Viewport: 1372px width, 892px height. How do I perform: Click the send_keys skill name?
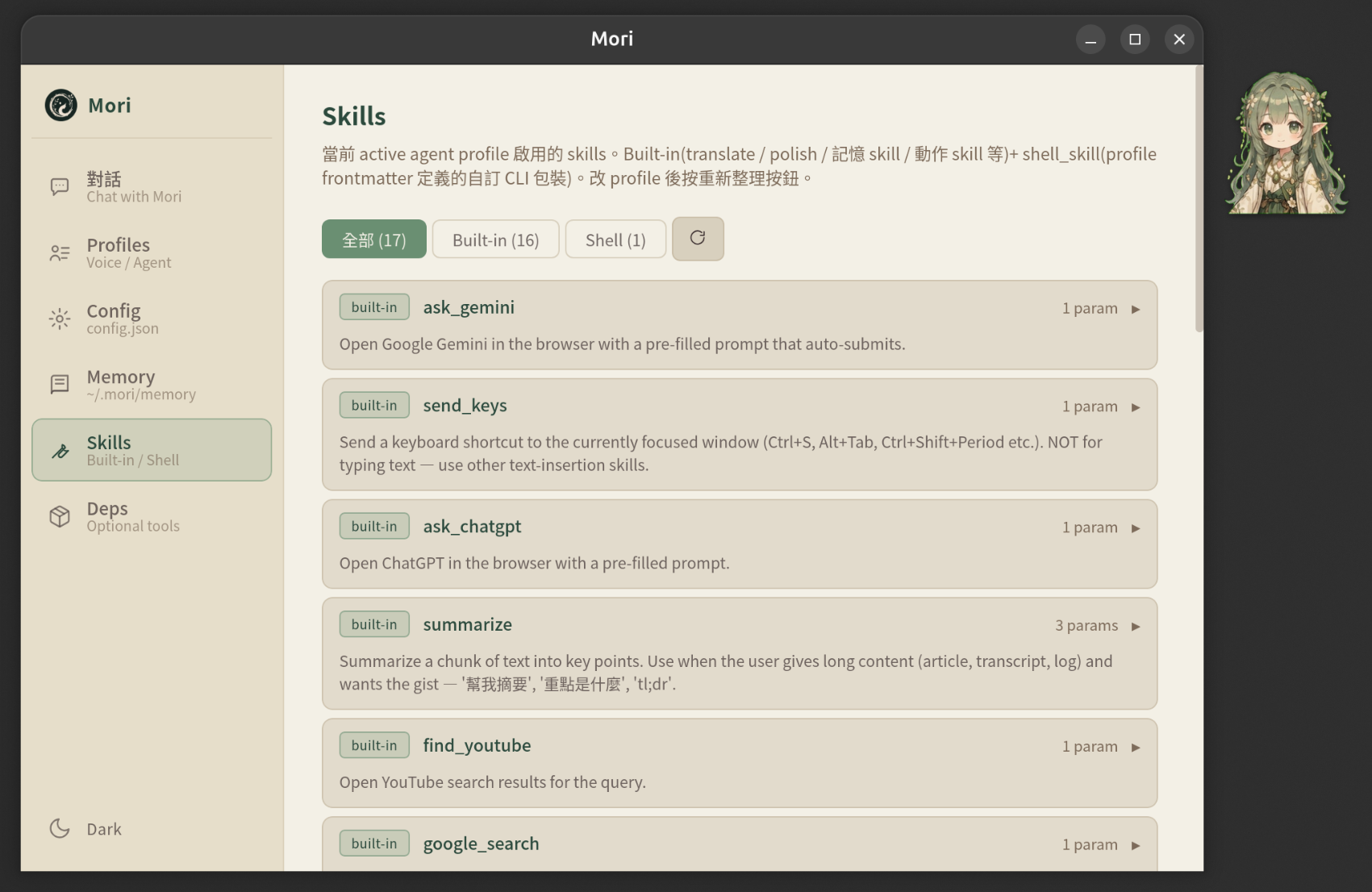tap(465, 406)
